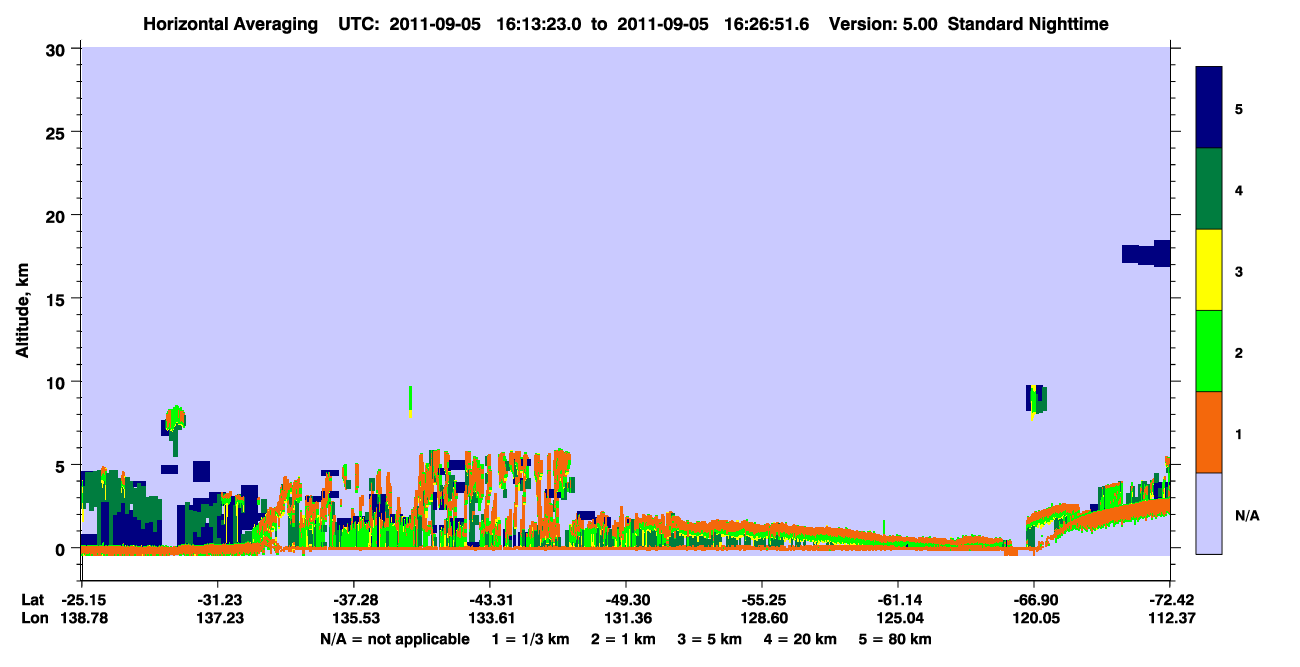This screenshot has height=667, width=1300.
Task: Click the y-axis tick label 25
Action: coord(58,132)
